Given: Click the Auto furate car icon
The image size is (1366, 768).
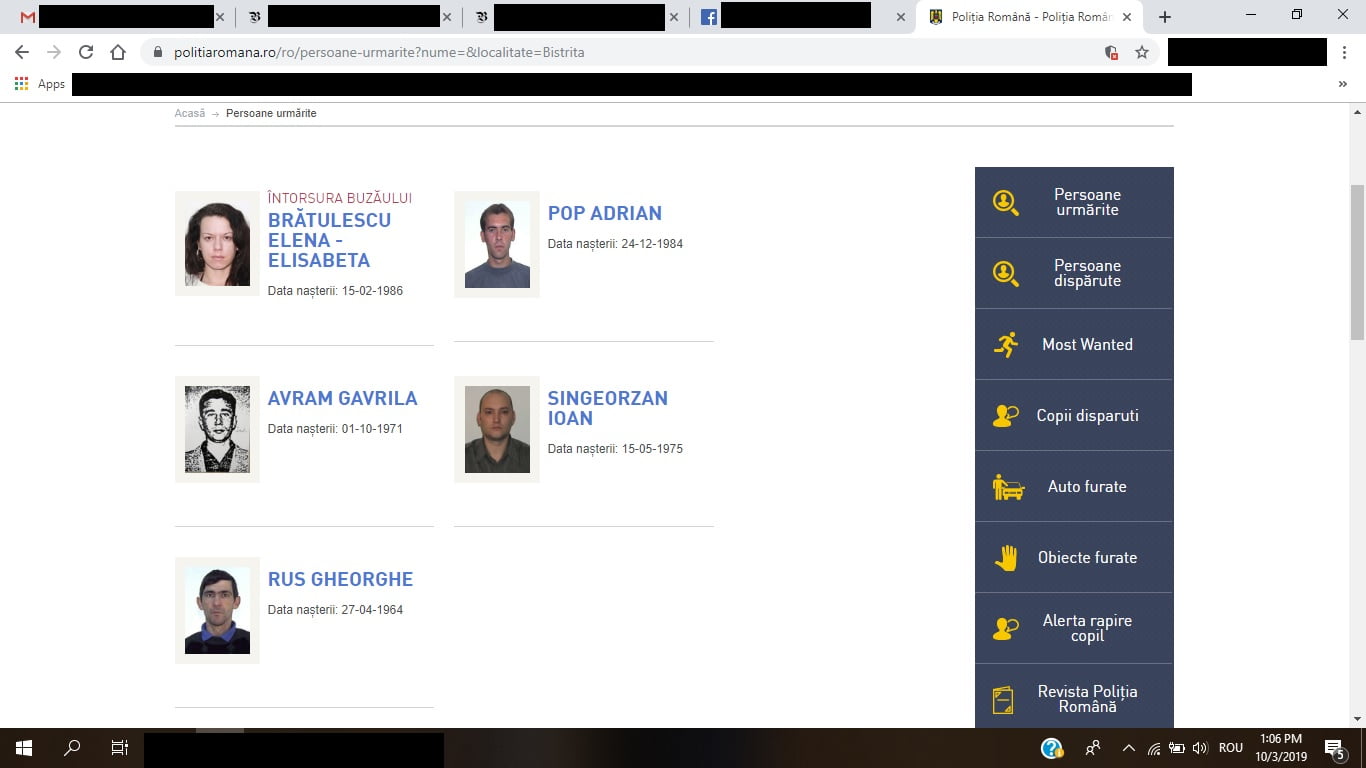Looking at the screenshot, I should 1008,487.
